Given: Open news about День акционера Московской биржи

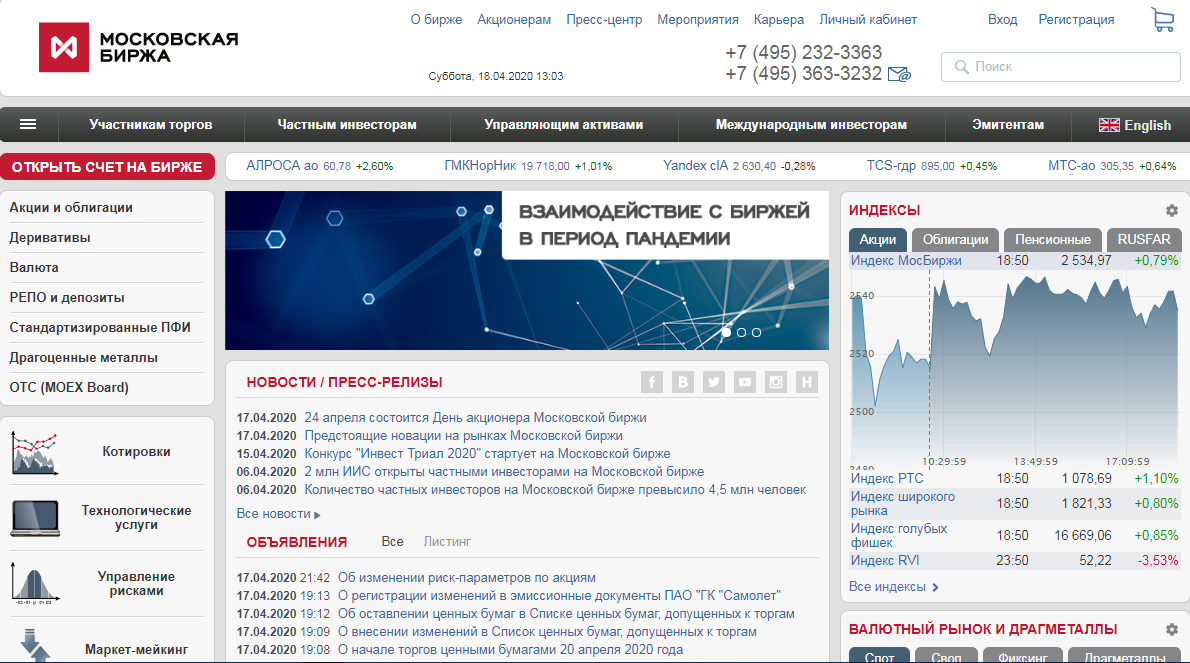Looking at the screenshot, I should [x=475, y=417].
